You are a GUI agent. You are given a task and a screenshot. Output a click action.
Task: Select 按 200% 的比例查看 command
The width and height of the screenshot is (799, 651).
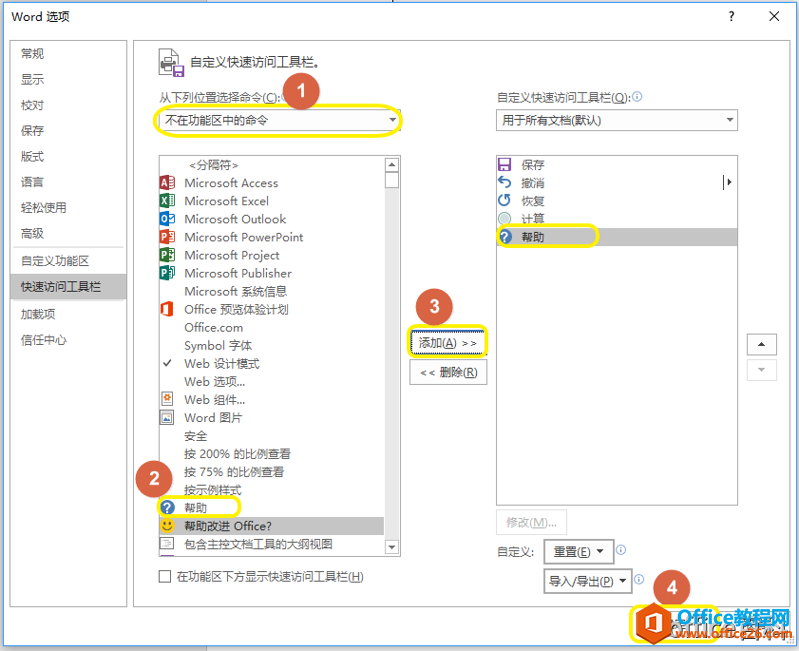pyautogui.click(x=271, y=453)
